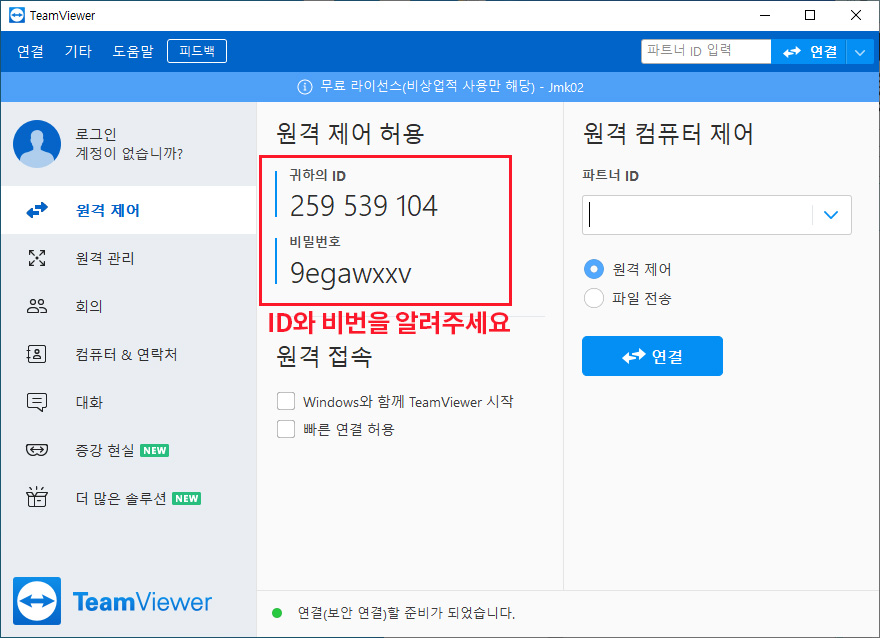The image size is (880, 638).
Task: Open the 대화 chat panel
Action: pos(36,402)
